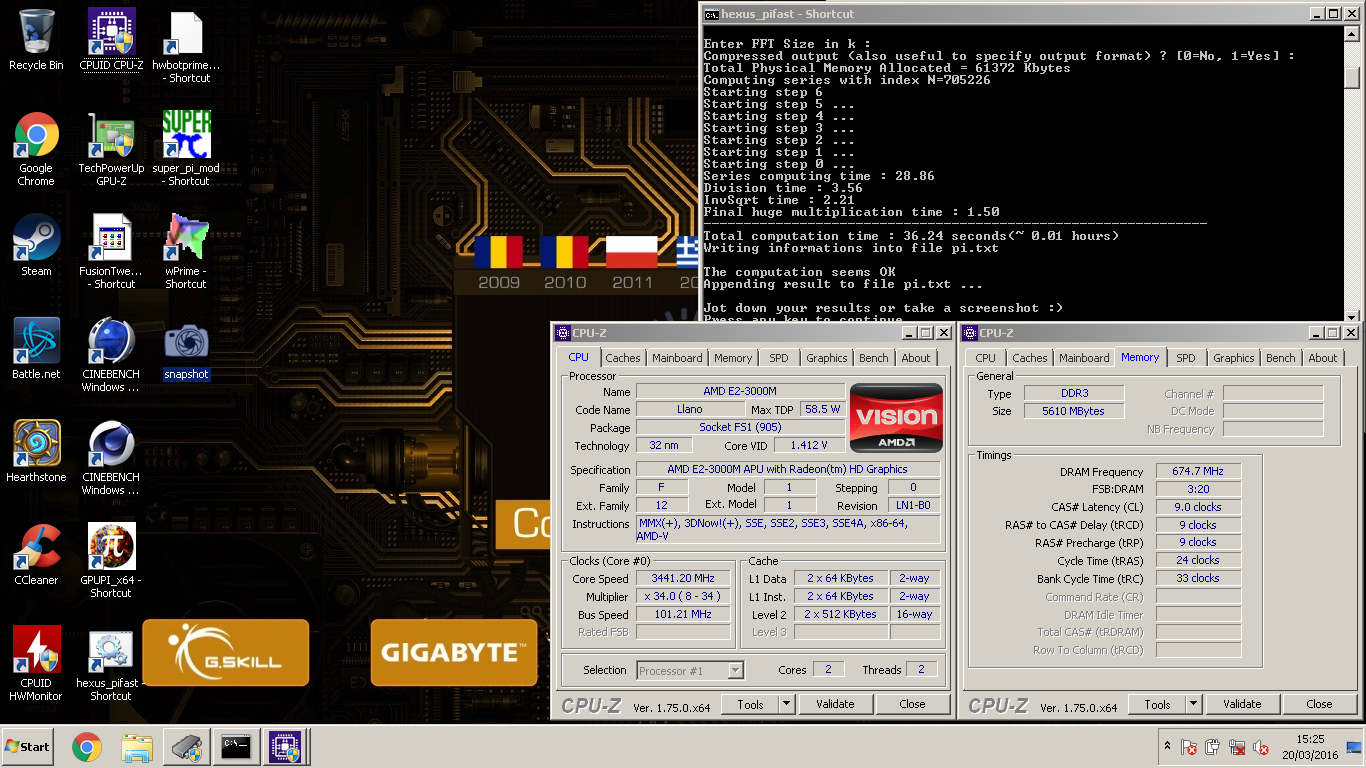Click Tools button in left CPU-Z window
This screenshot has height=768, width=1366.
point(750,704)
